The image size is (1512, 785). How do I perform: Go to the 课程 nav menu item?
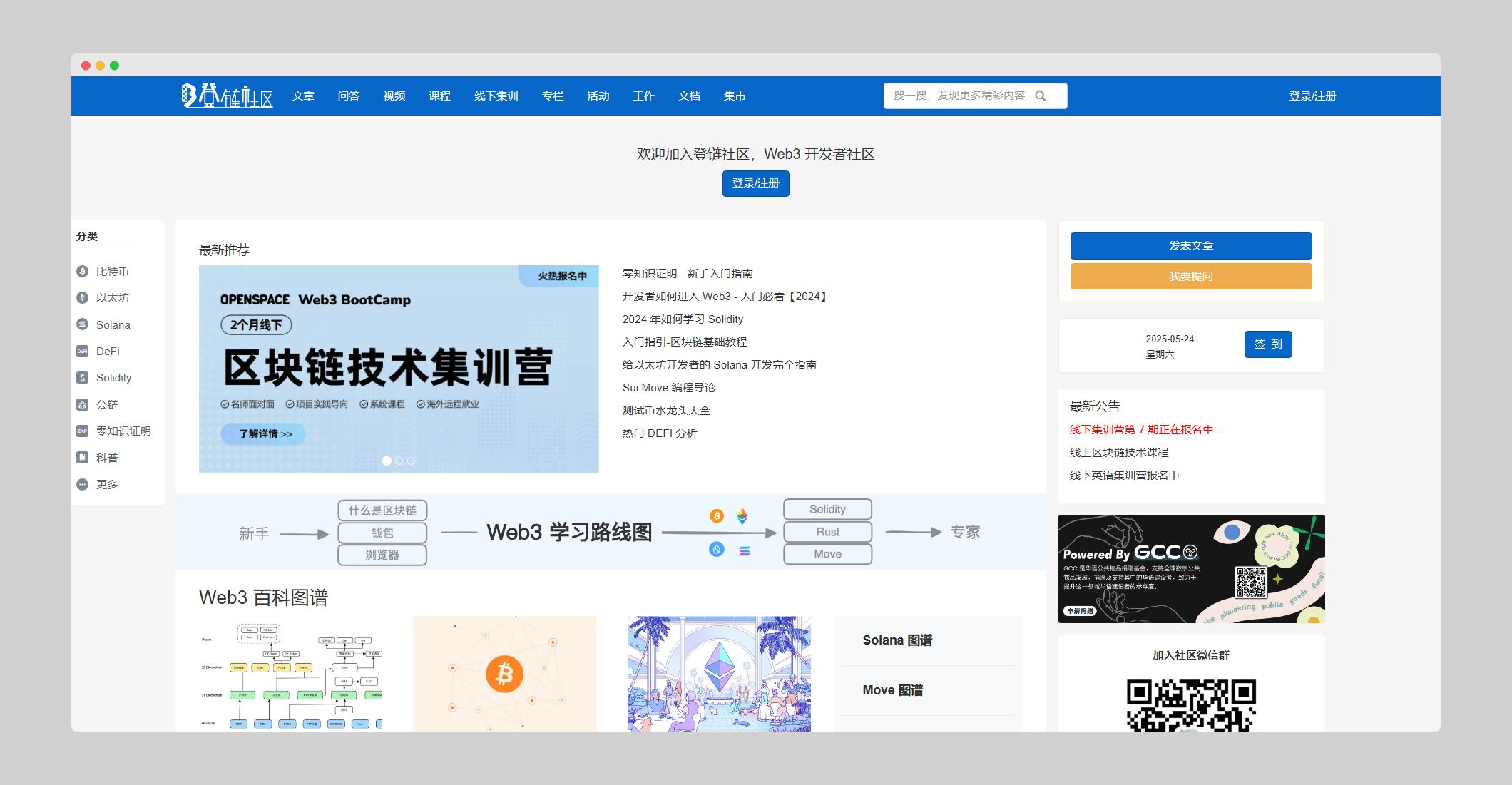(439, 96)
